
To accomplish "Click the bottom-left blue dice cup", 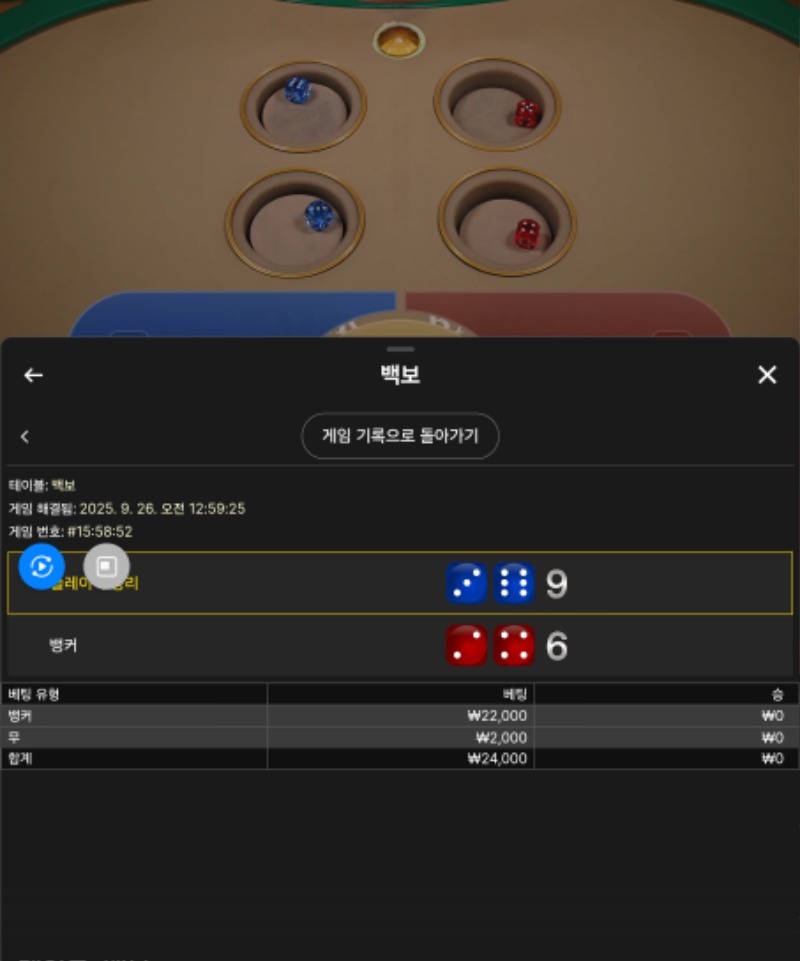I will coord(295,223).
